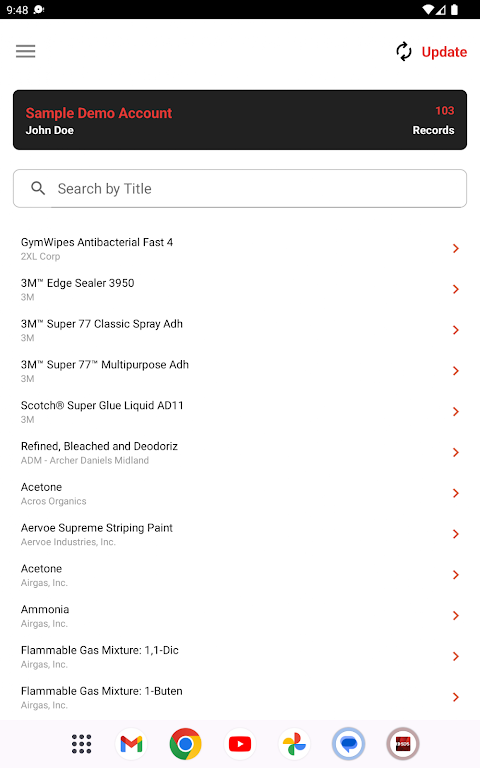The width and height of the screenshot is (480, 768).
Task: Open Refined, Bleached and Deodoriz record
Action: coord(240,453)
